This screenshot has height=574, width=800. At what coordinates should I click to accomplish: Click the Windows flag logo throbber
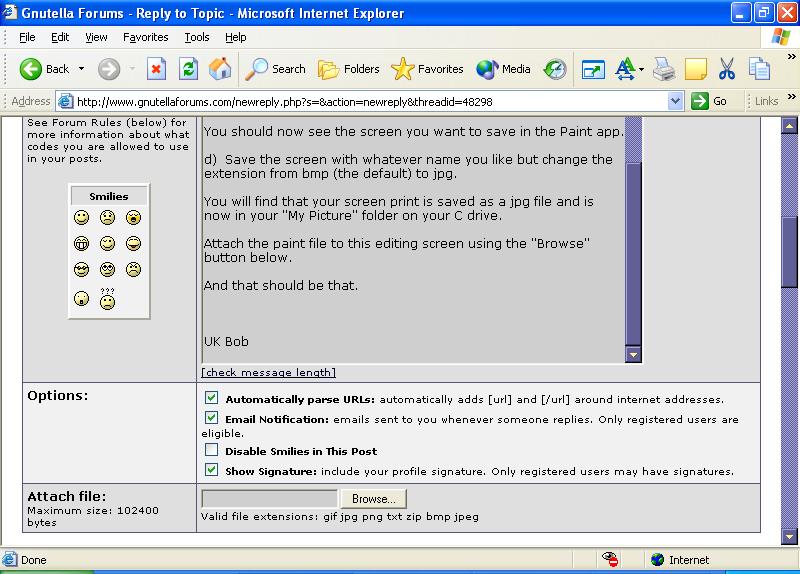[x=780, y=37]
